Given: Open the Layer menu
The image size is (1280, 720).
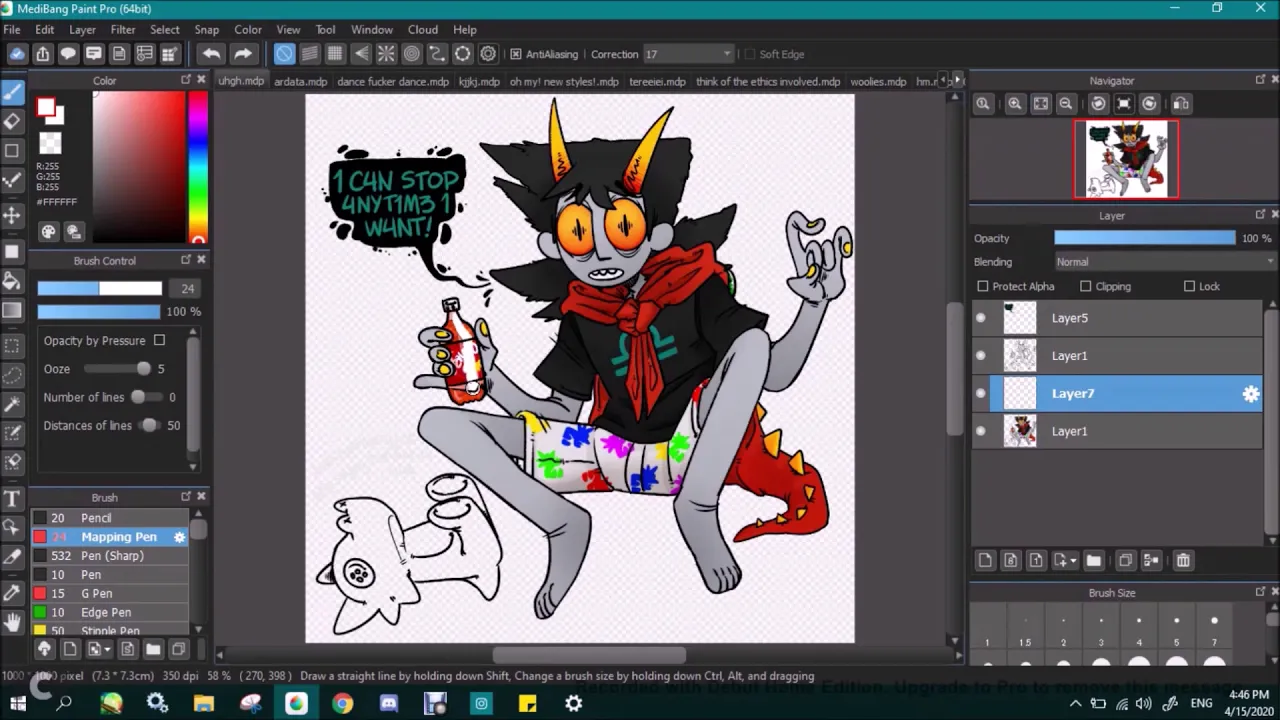Looking at the screenshot, I should 82,29.
